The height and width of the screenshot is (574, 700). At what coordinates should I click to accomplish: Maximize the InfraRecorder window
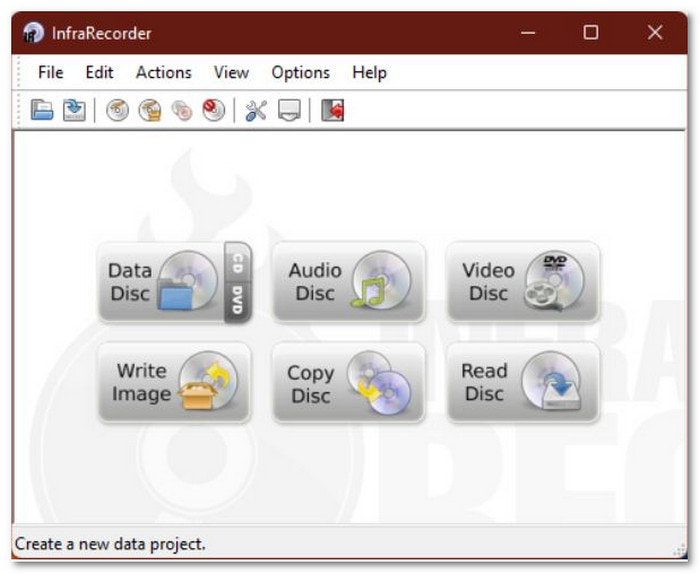click(591, 33)
